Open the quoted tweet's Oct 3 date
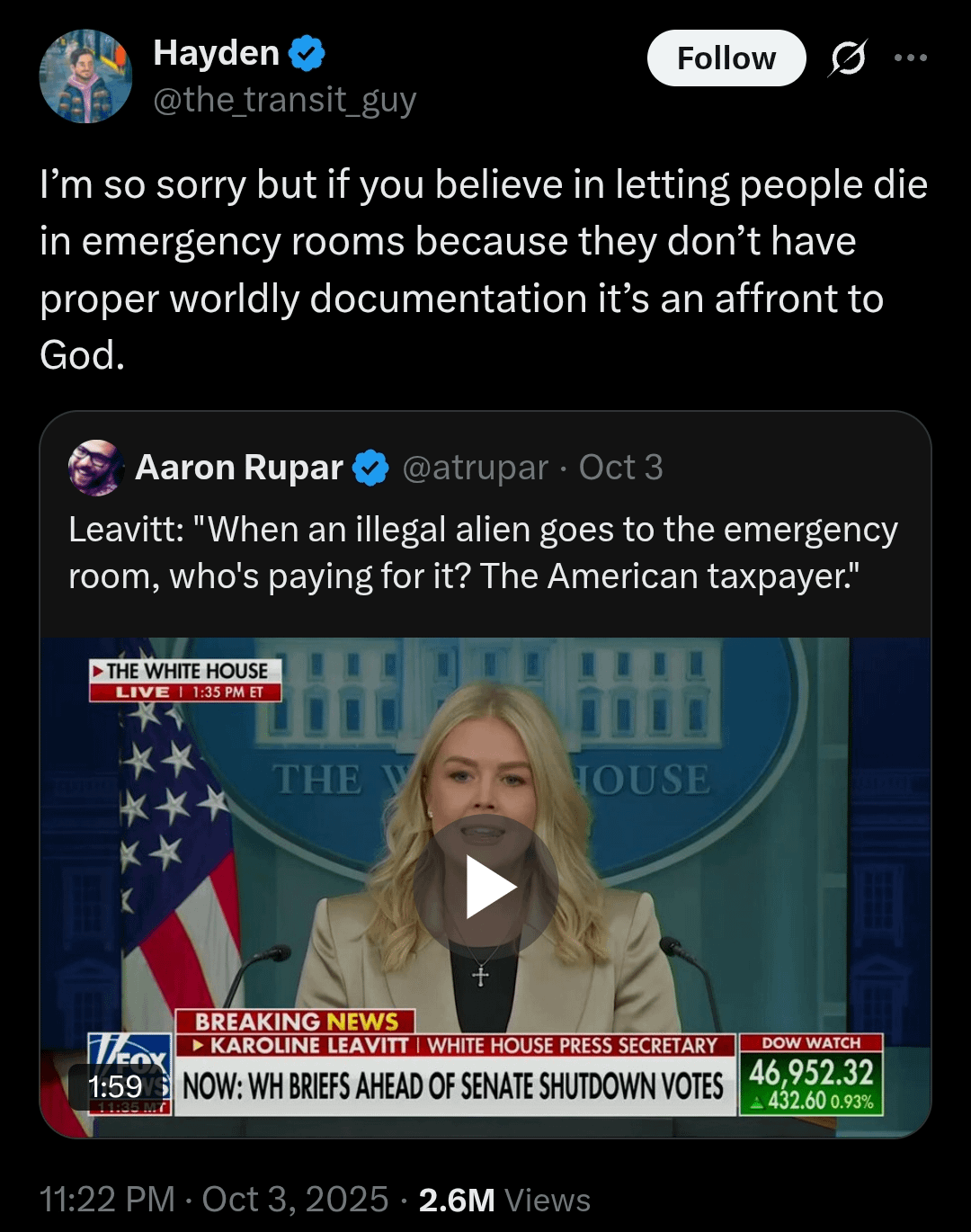Screen dimensions: 971x1232 (620, 468)
